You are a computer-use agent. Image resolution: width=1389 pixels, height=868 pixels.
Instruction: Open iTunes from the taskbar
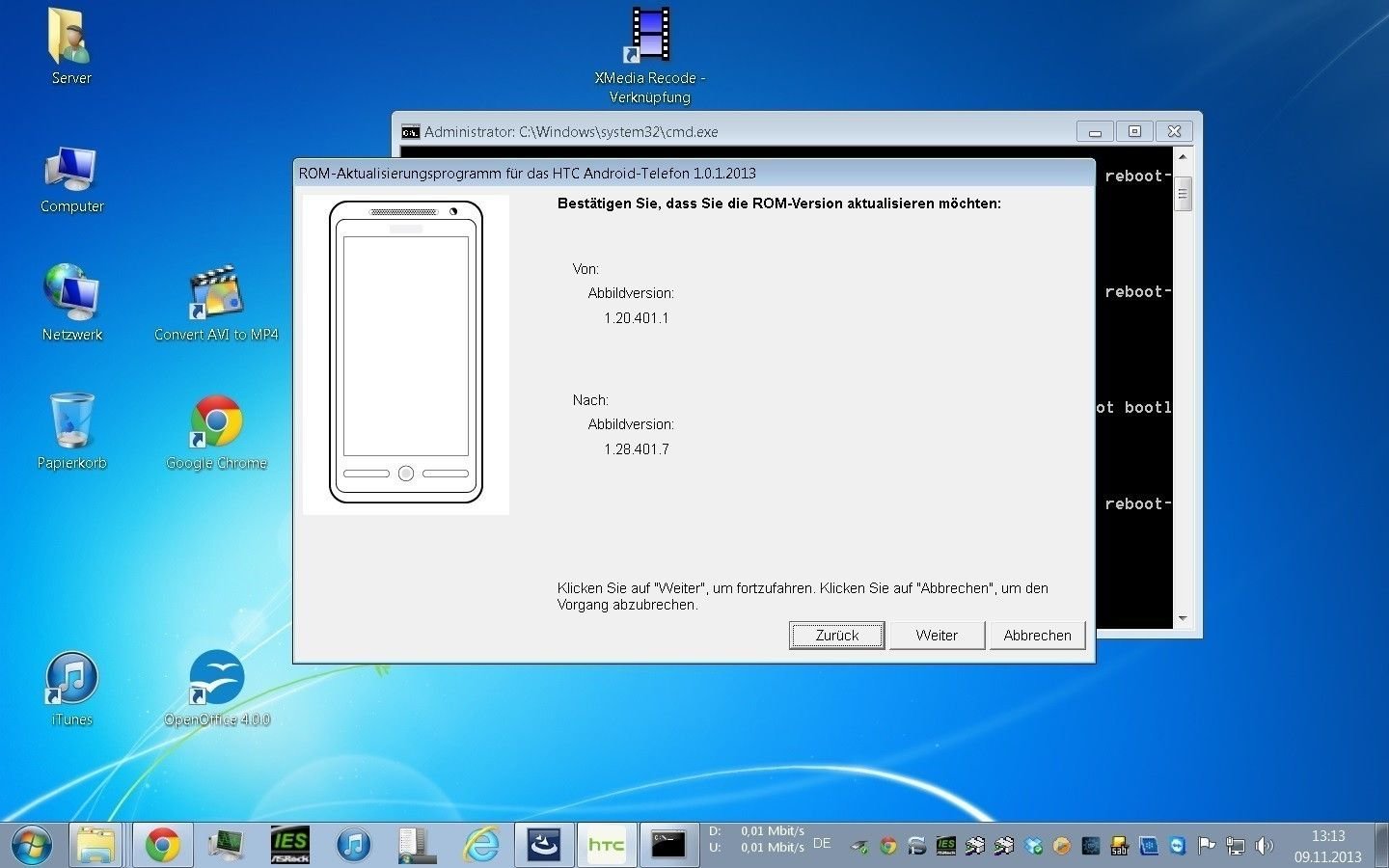353,846
